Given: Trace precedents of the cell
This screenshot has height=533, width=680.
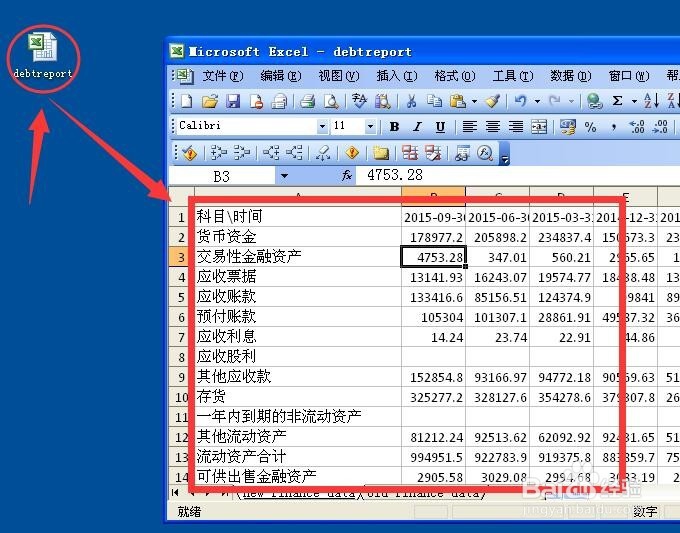Looking at the screenshot, I should coord(219,153).
